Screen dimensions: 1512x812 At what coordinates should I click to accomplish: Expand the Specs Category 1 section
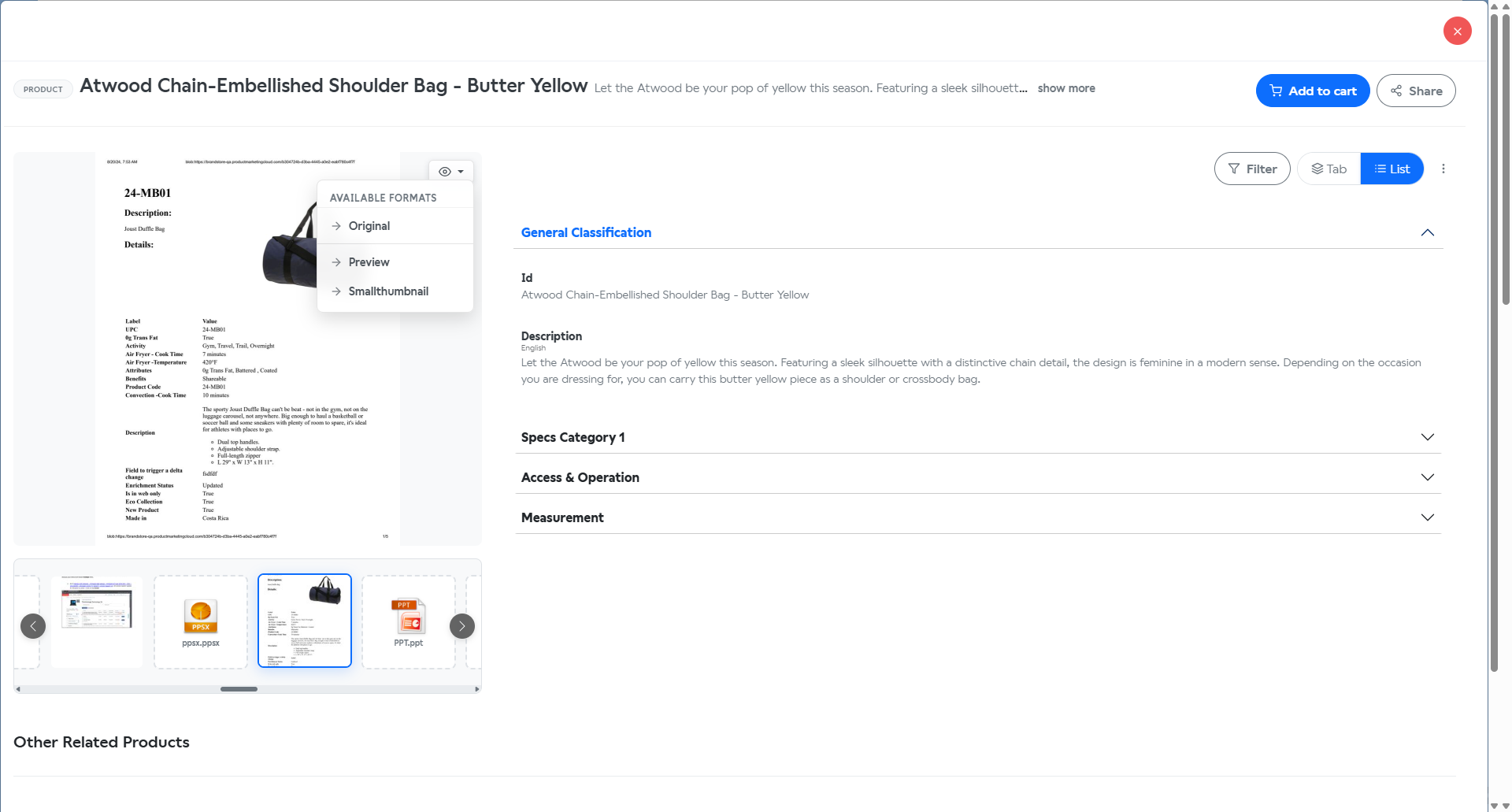[1427, 437]
